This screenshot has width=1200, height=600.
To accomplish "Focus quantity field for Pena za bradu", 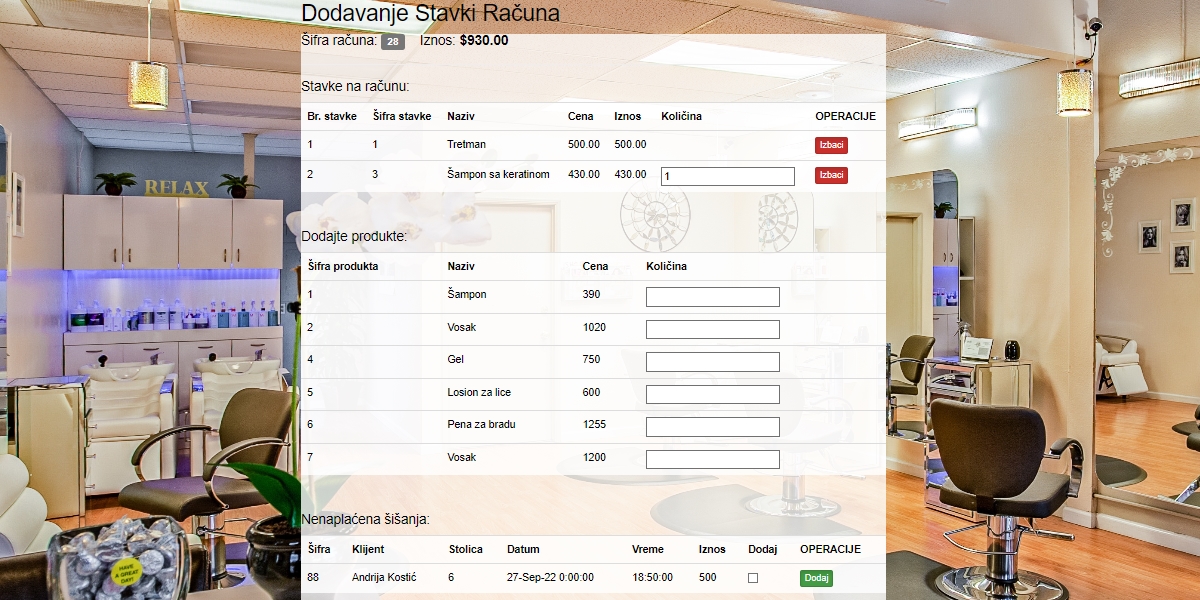I will (712, 427).
